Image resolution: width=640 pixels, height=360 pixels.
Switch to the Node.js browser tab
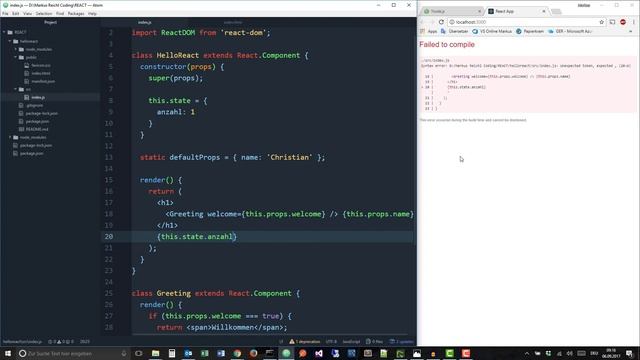coord(451,11)
